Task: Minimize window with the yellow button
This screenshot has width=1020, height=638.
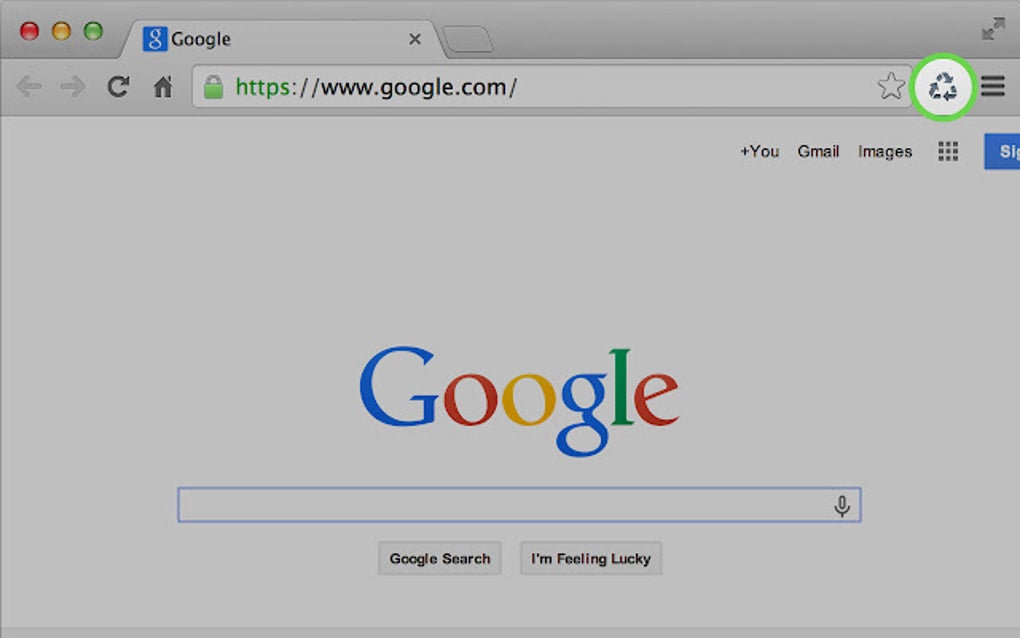Action: tap(61, 31)
